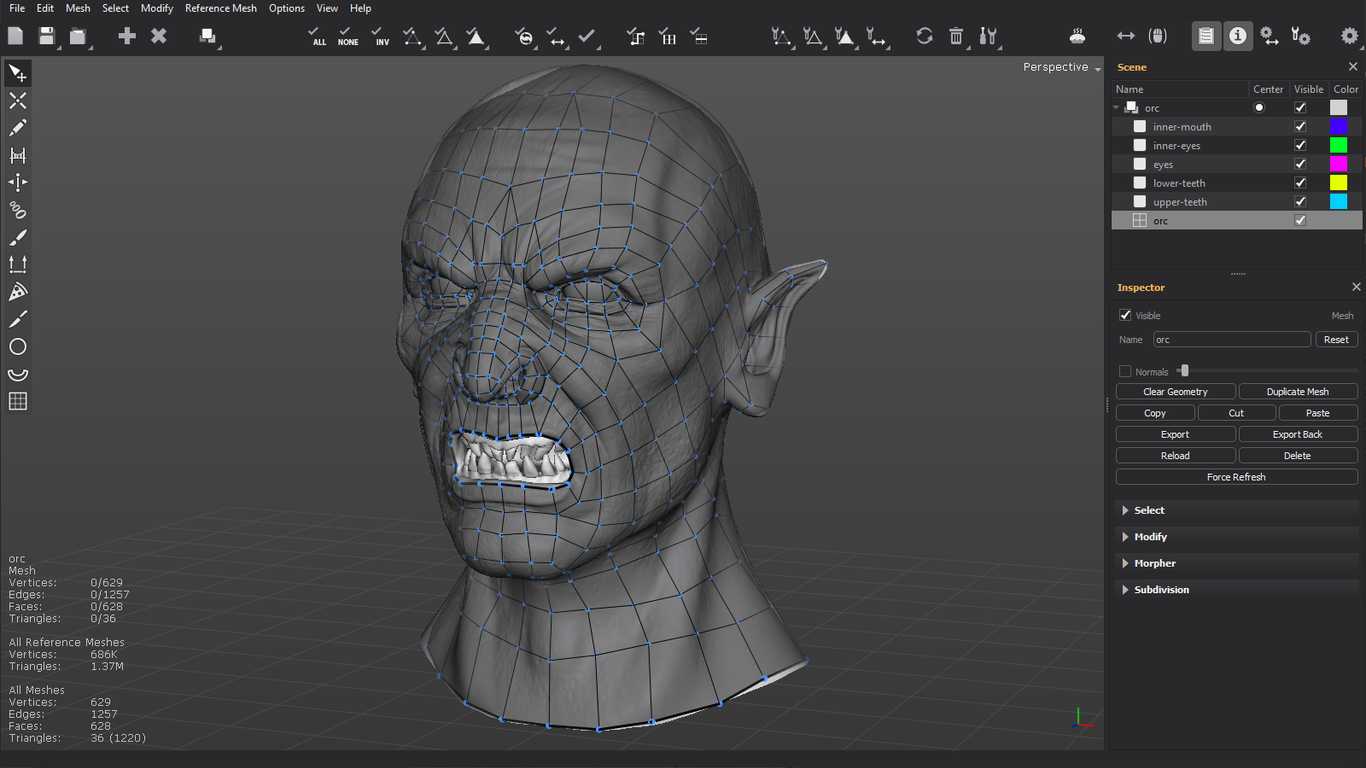
Task: Expand the Subdivision section
Action: coord(1160,590)
